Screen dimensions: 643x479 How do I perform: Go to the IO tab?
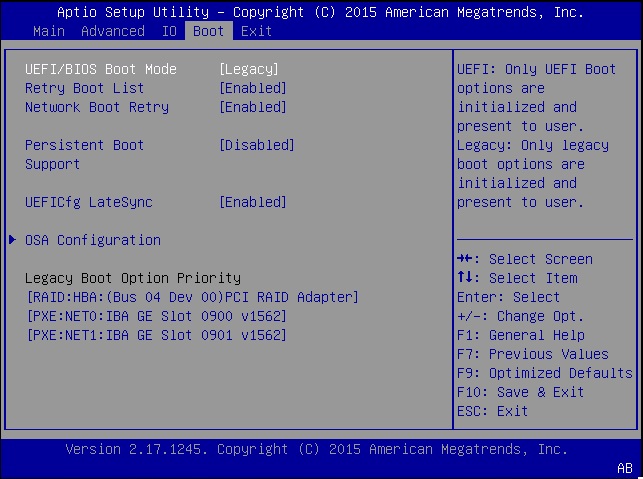pos(169,31)
